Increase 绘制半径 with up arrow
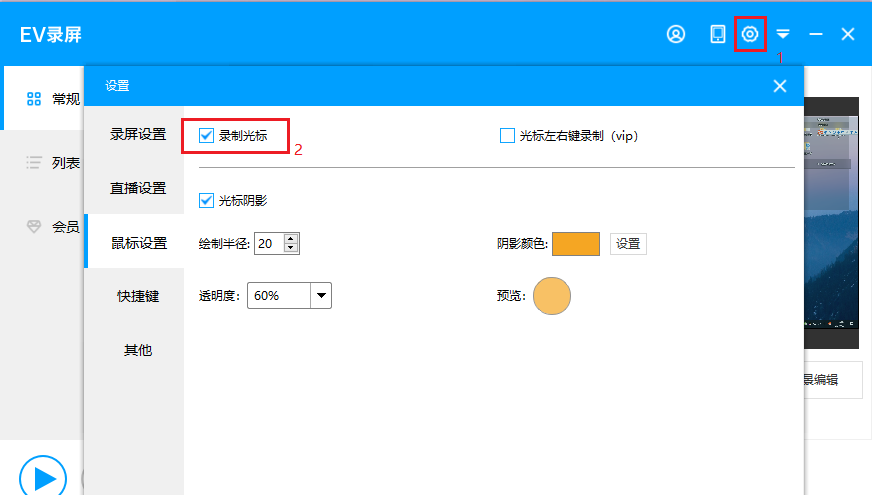The height and width of the screenshot is (495, 872). click(291, 239)
